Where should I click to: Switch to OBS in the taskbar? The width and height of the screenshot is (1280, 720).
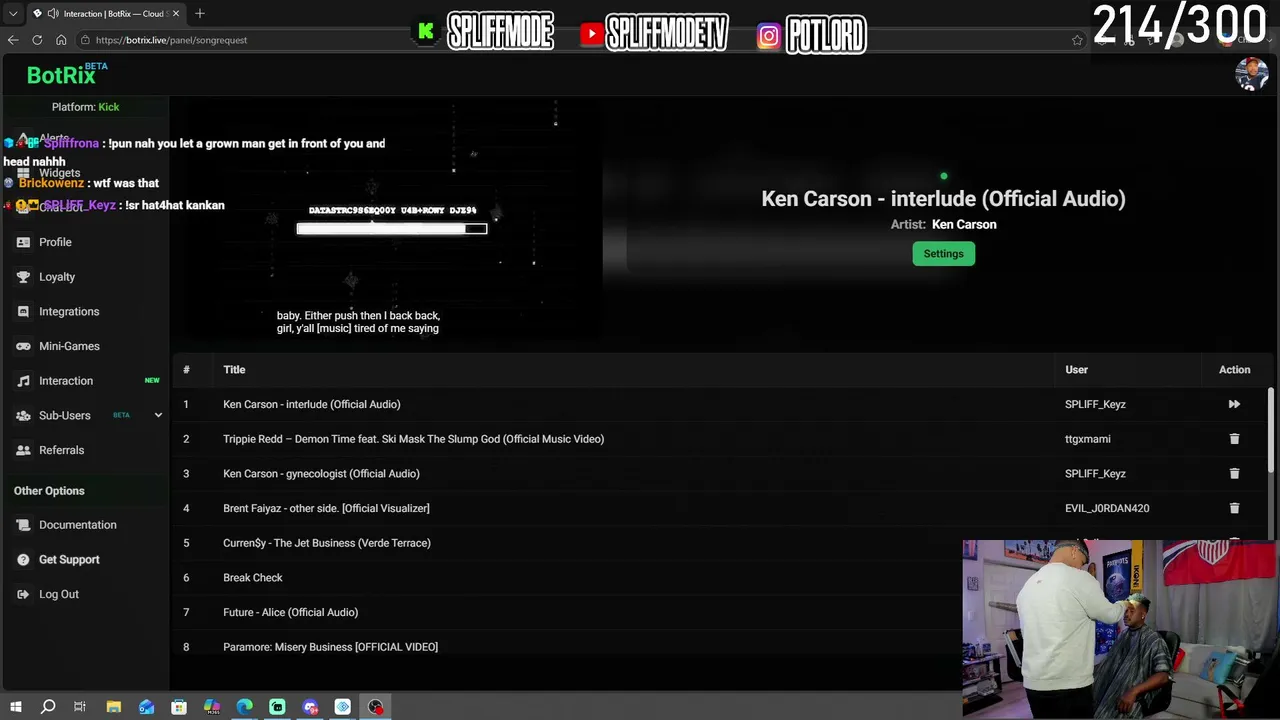[375, 707]
